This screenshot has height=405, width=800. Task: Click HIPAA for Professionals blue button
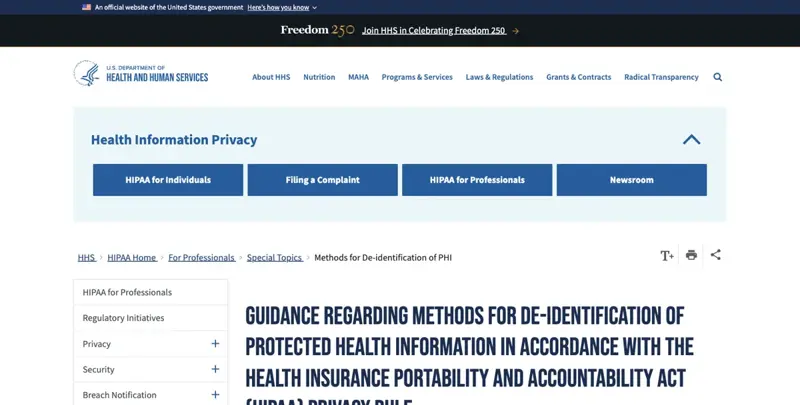[477, 180]
